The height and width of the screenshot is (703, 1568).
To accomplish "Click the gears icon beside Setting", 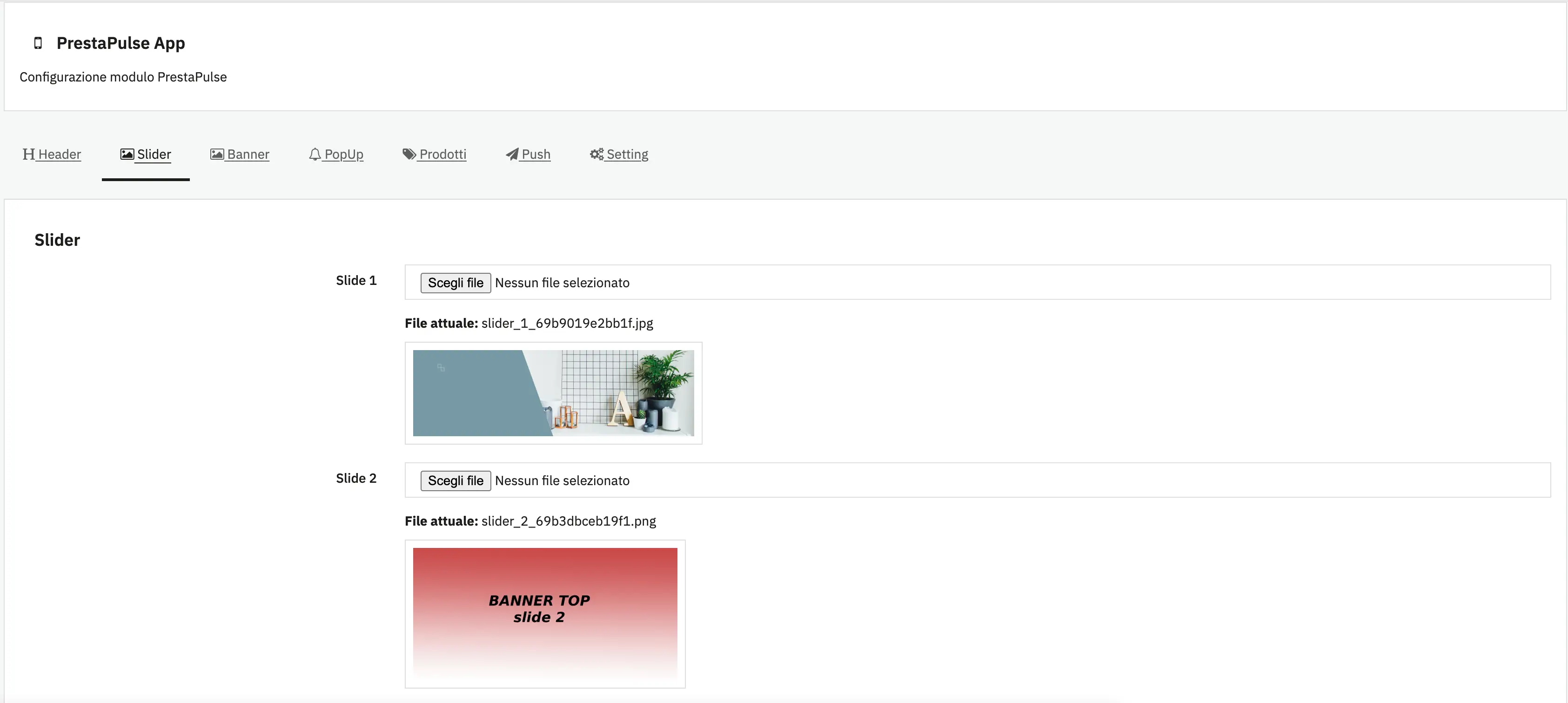I will click(596, 154).
